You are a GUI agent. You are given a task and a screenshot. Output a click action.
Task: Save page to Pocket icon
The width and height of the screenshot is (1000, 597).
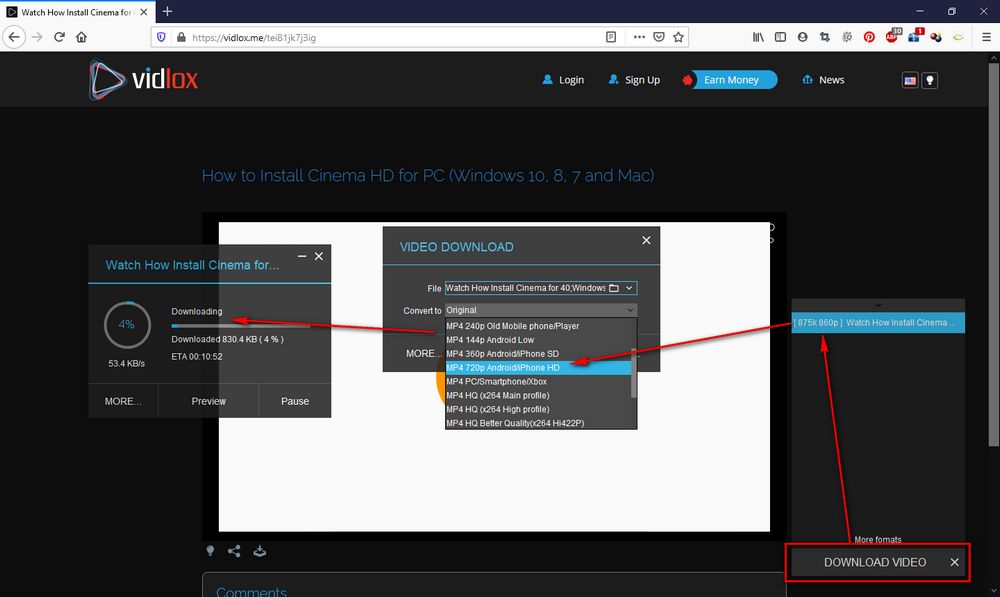click(x=659, y=37)
